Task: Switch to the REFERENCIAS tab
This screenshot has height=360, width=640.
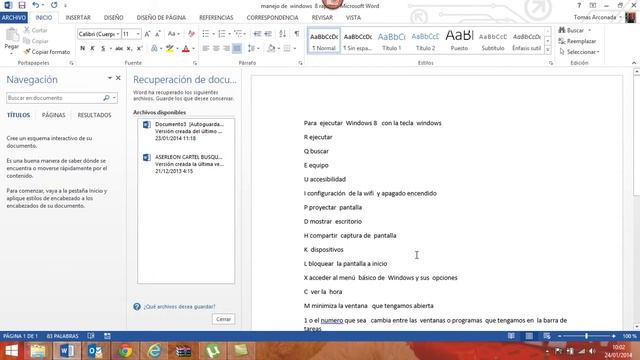Action: tap(216, 18)
